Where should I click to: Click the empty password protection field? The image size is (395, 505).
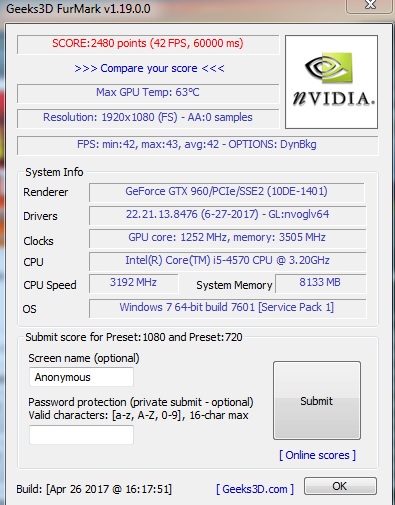tap(81, 435)
